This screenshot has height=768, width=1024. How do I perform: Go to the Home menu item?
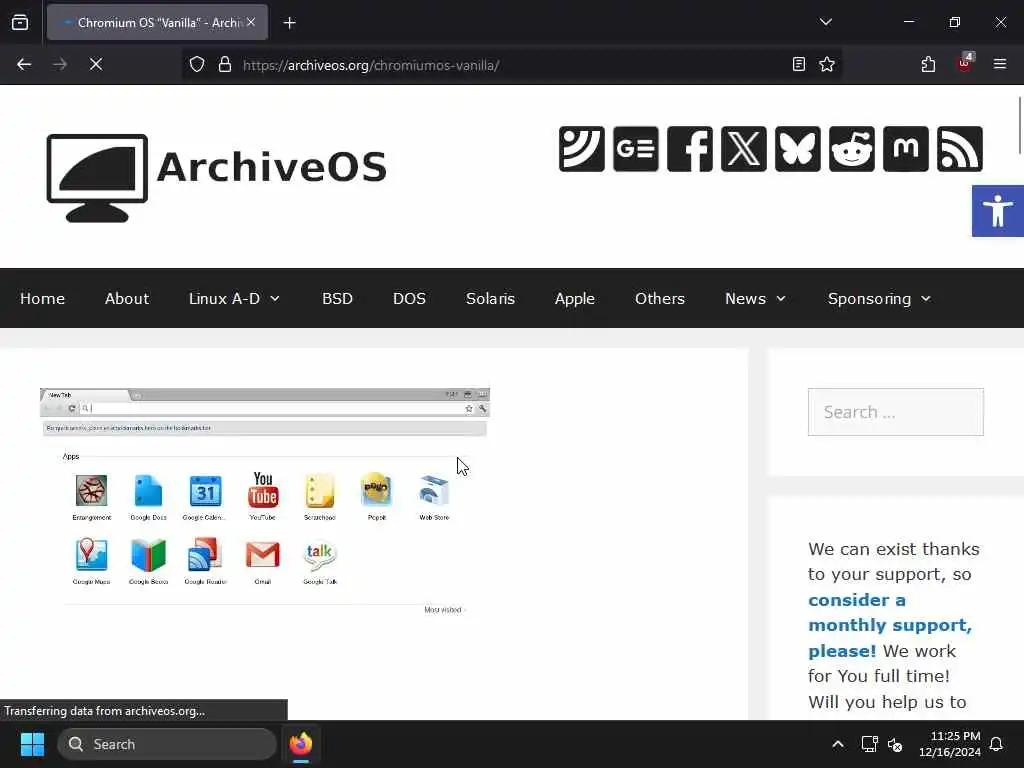coord(42,298)
